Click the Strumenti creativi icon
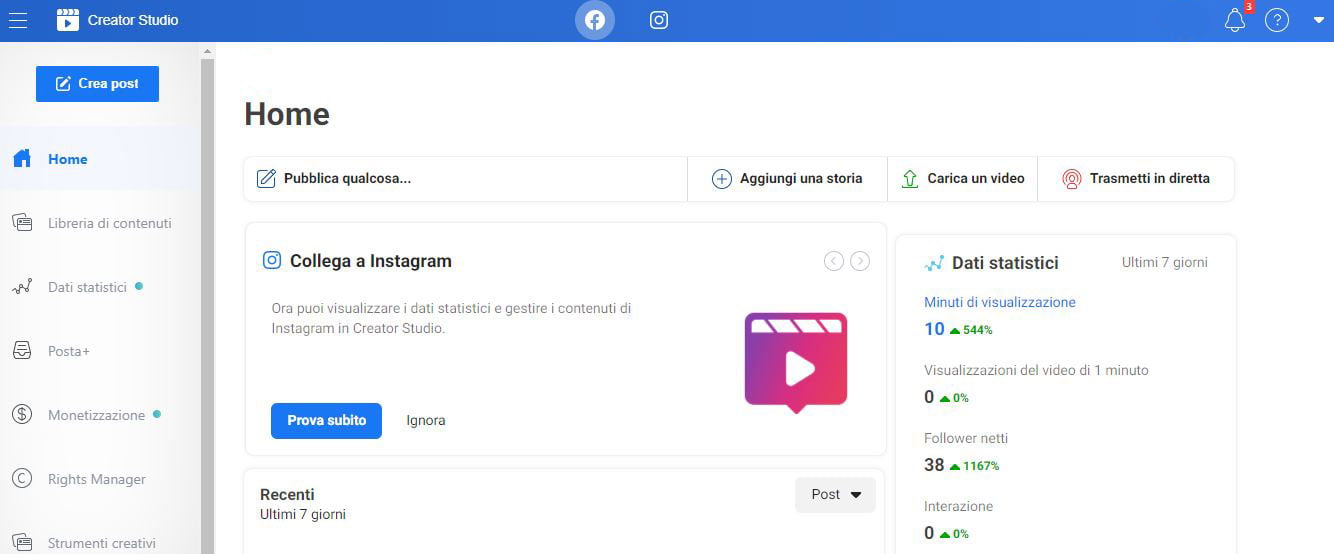1334x554 pixels. (x=22, y=543)
